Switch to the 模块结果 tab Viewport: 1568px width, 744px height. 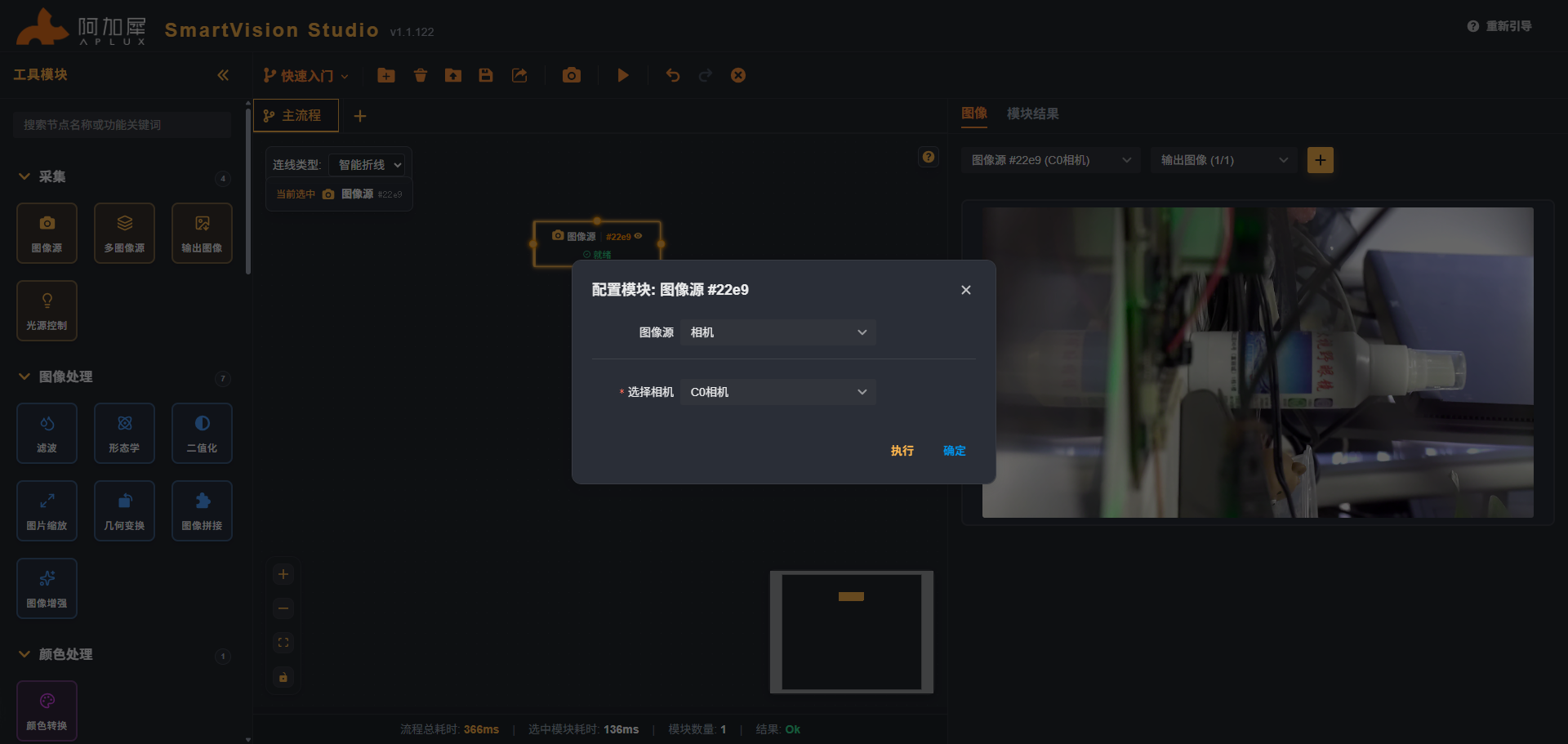coord(1032,114)
